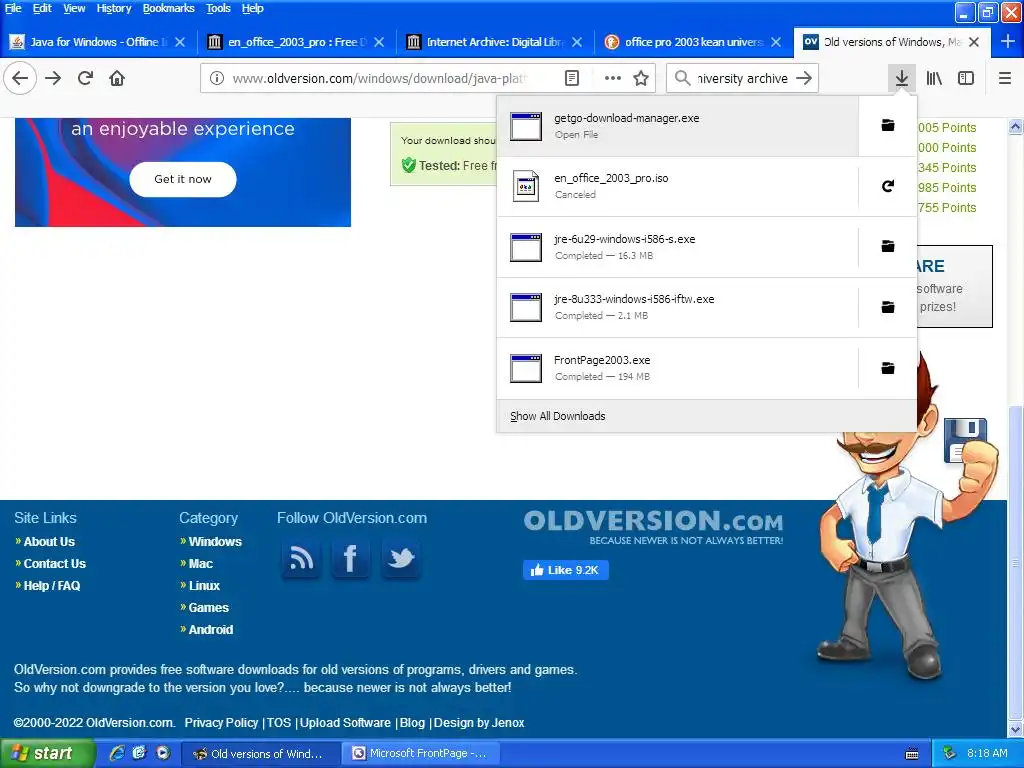Browse the Games category link
Screen dimensions: 1024x768
pyautogui.click(x=208, y=607)
